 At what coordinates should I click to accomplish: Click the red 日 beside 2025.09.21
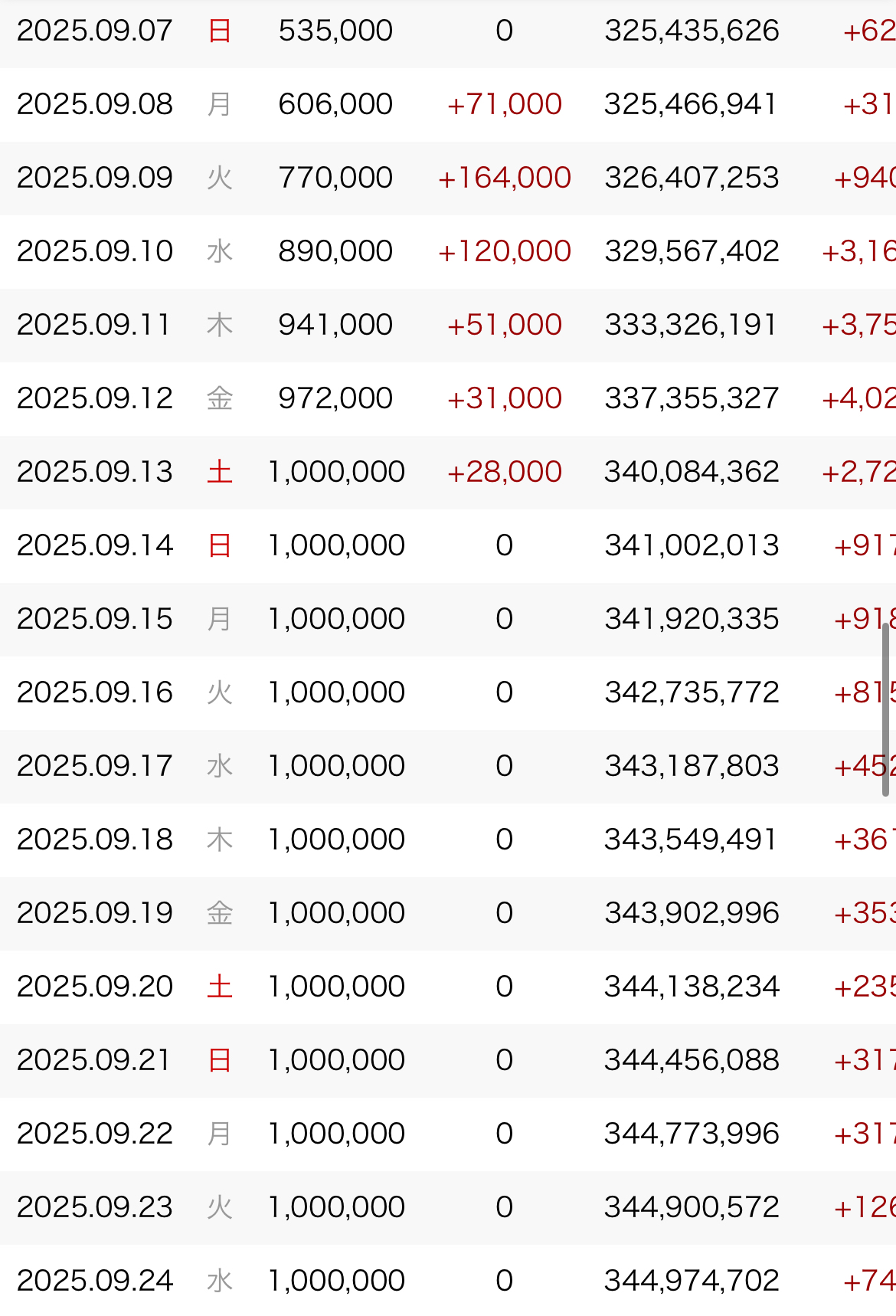pyautogui.click(x=220, y=1060)
